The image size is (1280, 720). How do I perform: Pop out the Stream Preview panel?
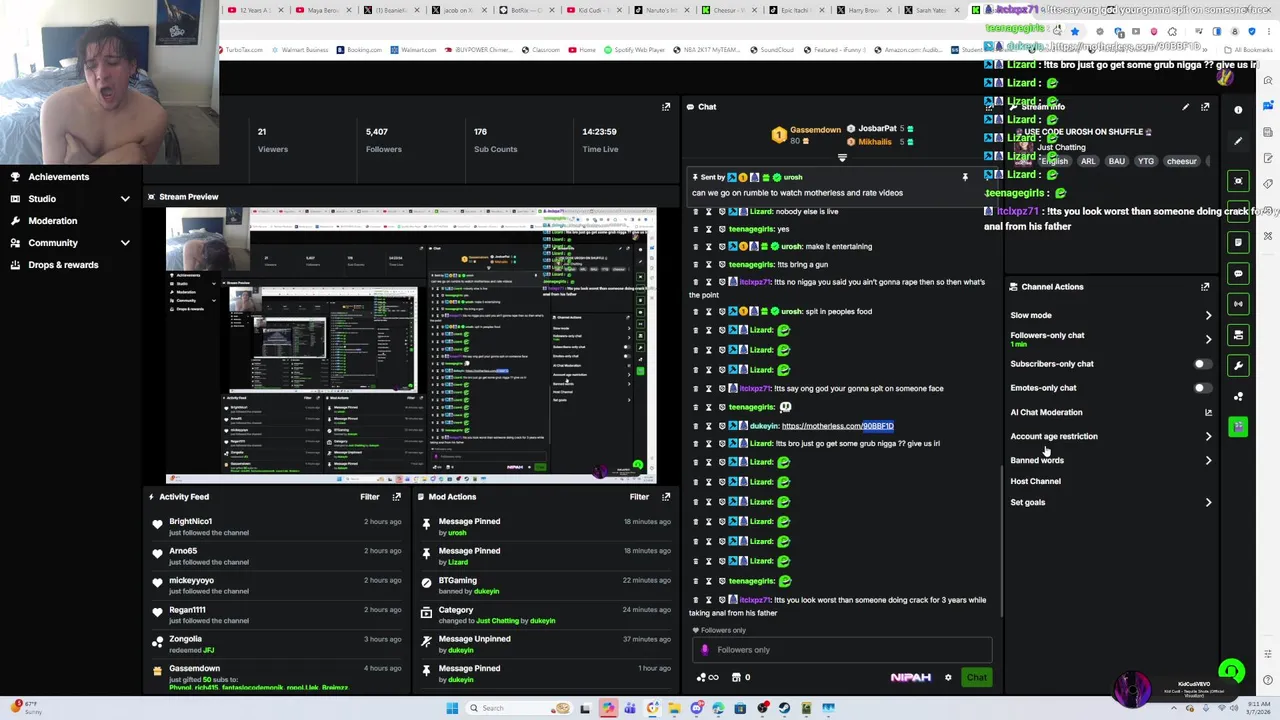click(666, 107)
